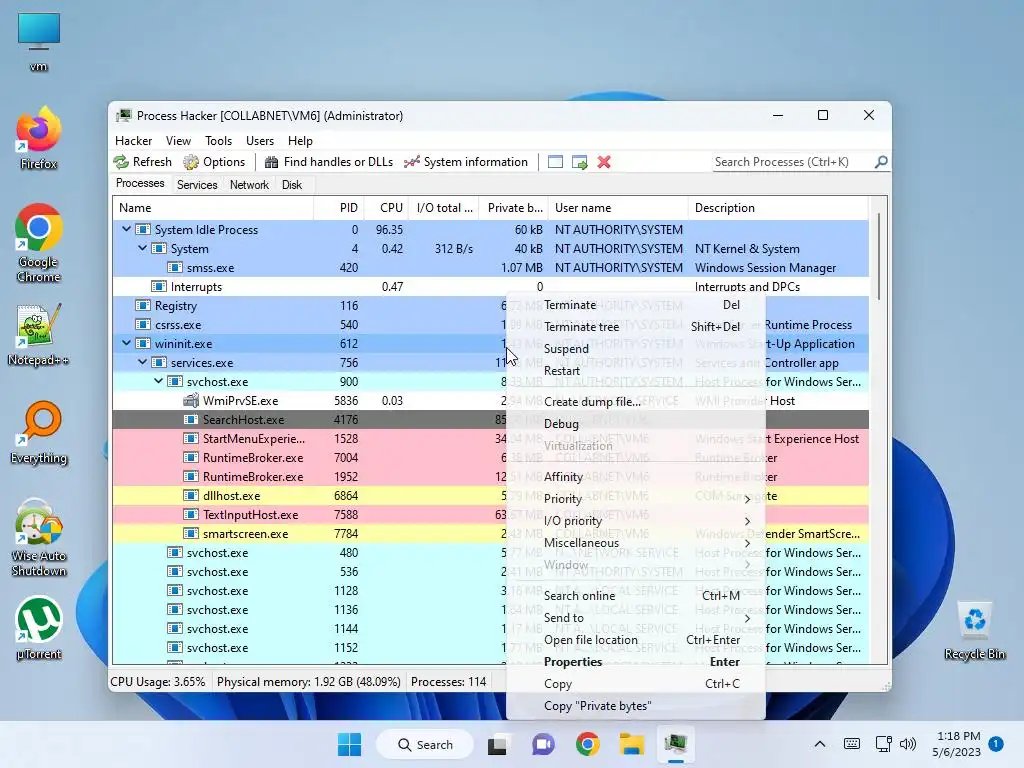Open the Users menu
1024x768 pixels.
260,140
